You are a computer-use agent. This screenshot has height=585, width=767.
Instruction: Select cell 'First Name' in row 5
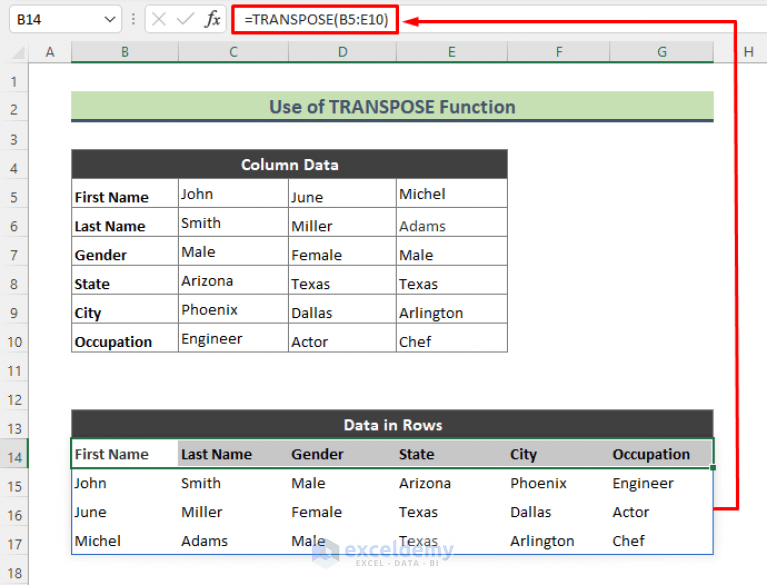[125, 194]
